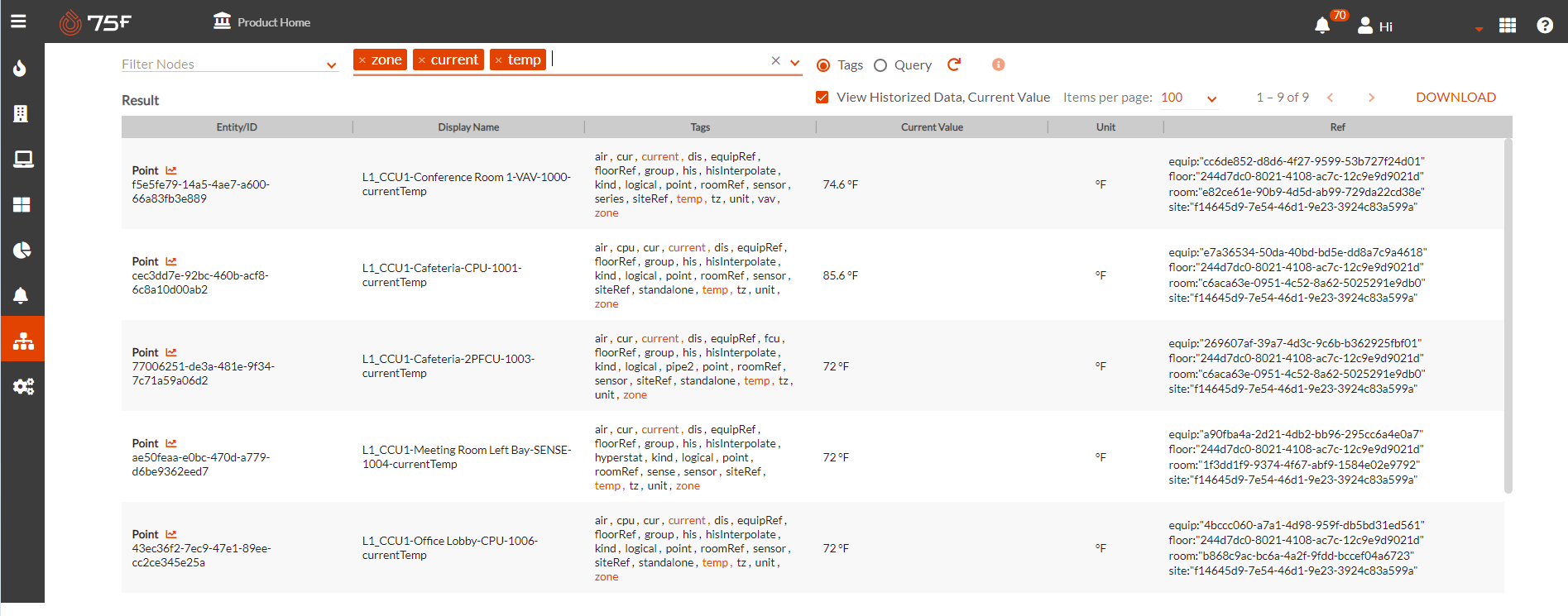Open the flame icon in sidebar
Viewport: 1568px width, 616px height.
point(21,68)
